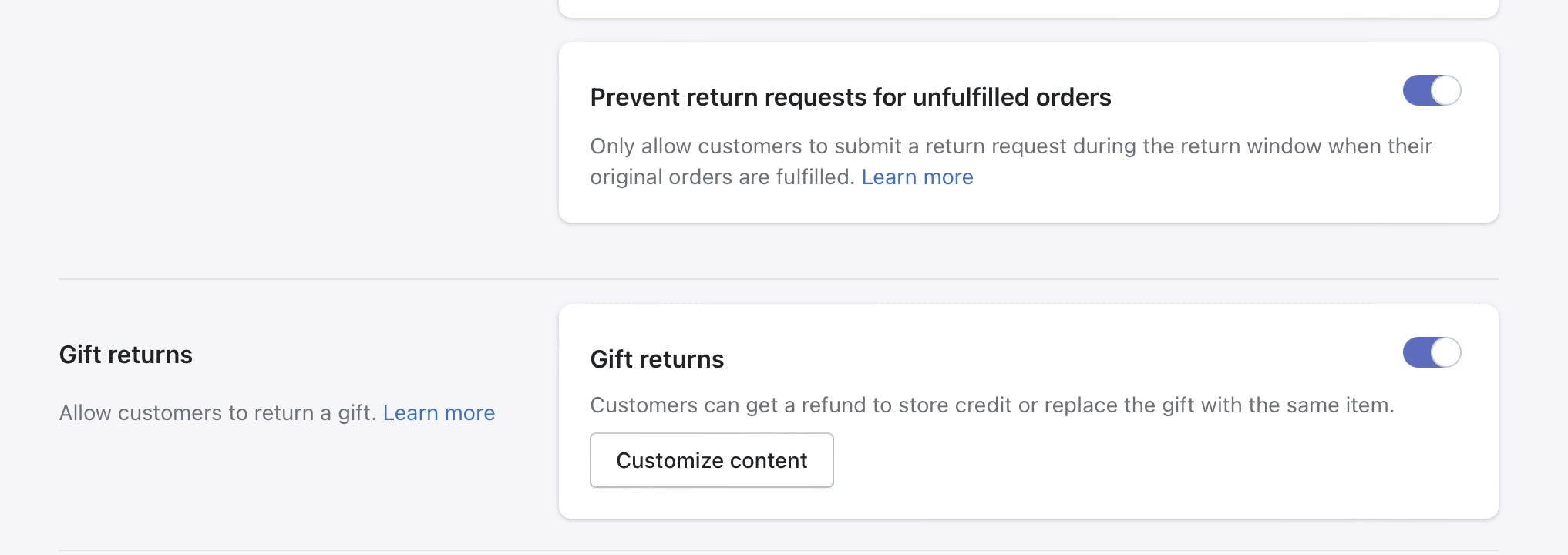Click the "original orders are fulfilled." text

click(722, 177)
